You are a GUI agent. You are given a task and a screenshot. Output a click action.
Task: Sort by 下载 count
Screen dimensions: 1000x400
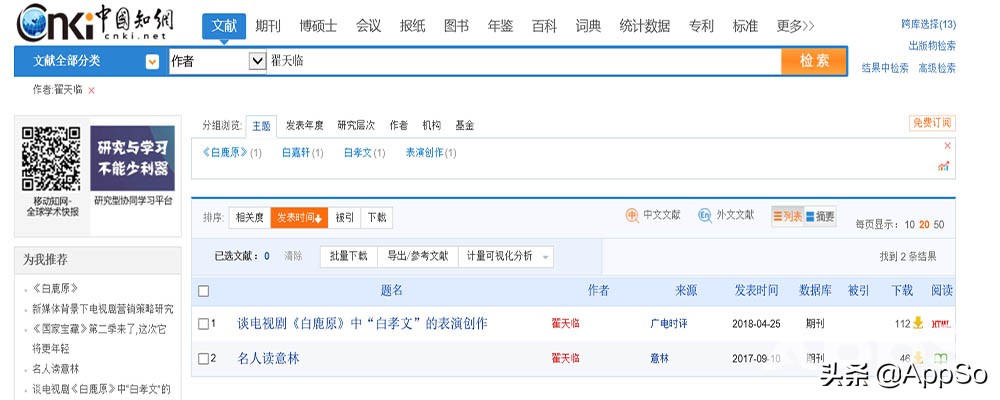[377, 218]
